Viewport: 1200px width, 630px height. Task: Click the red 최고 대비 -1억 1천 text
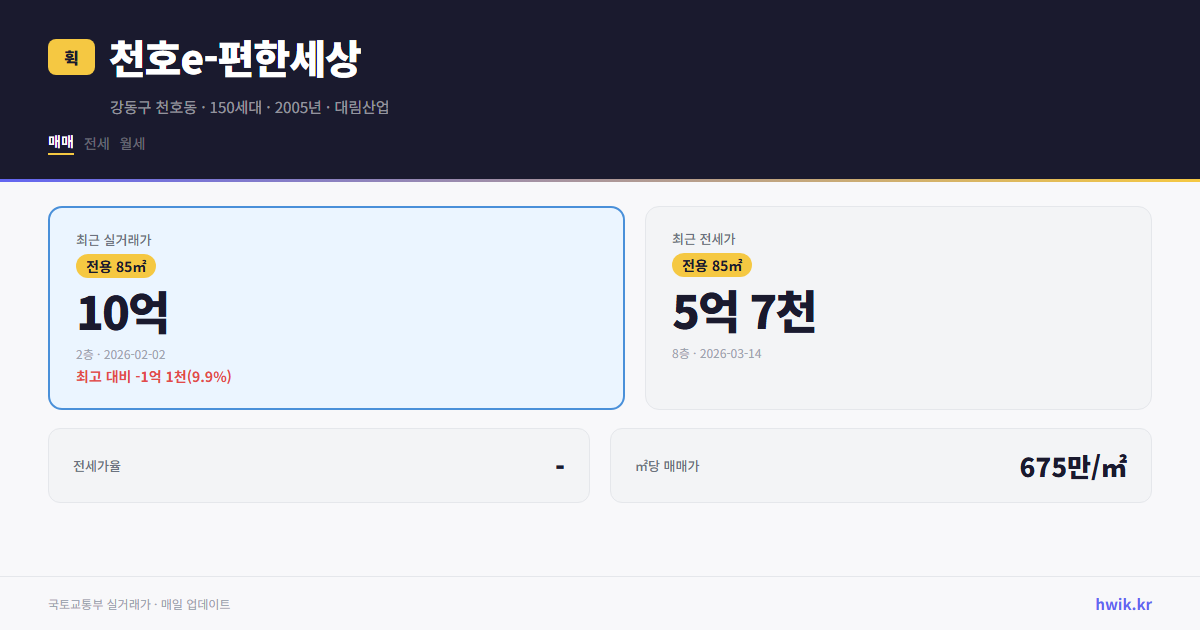pyautogui.click(x=154, y=376)
